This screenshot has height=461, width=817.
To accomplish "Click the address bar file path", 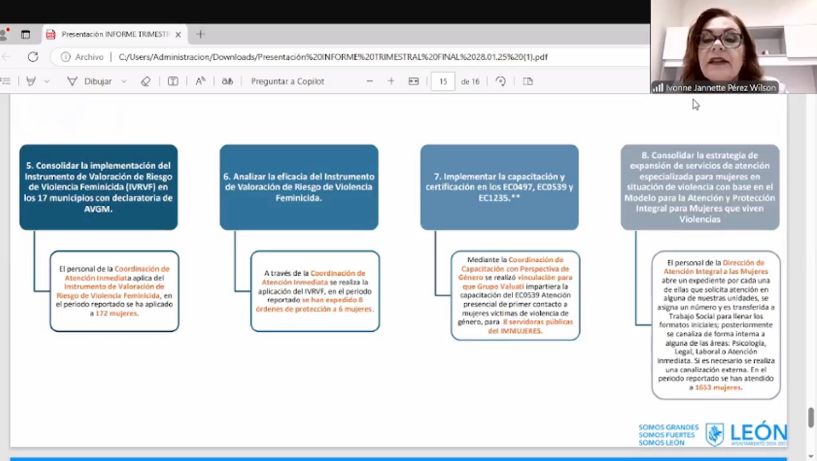I will click(x=330, y=57).
